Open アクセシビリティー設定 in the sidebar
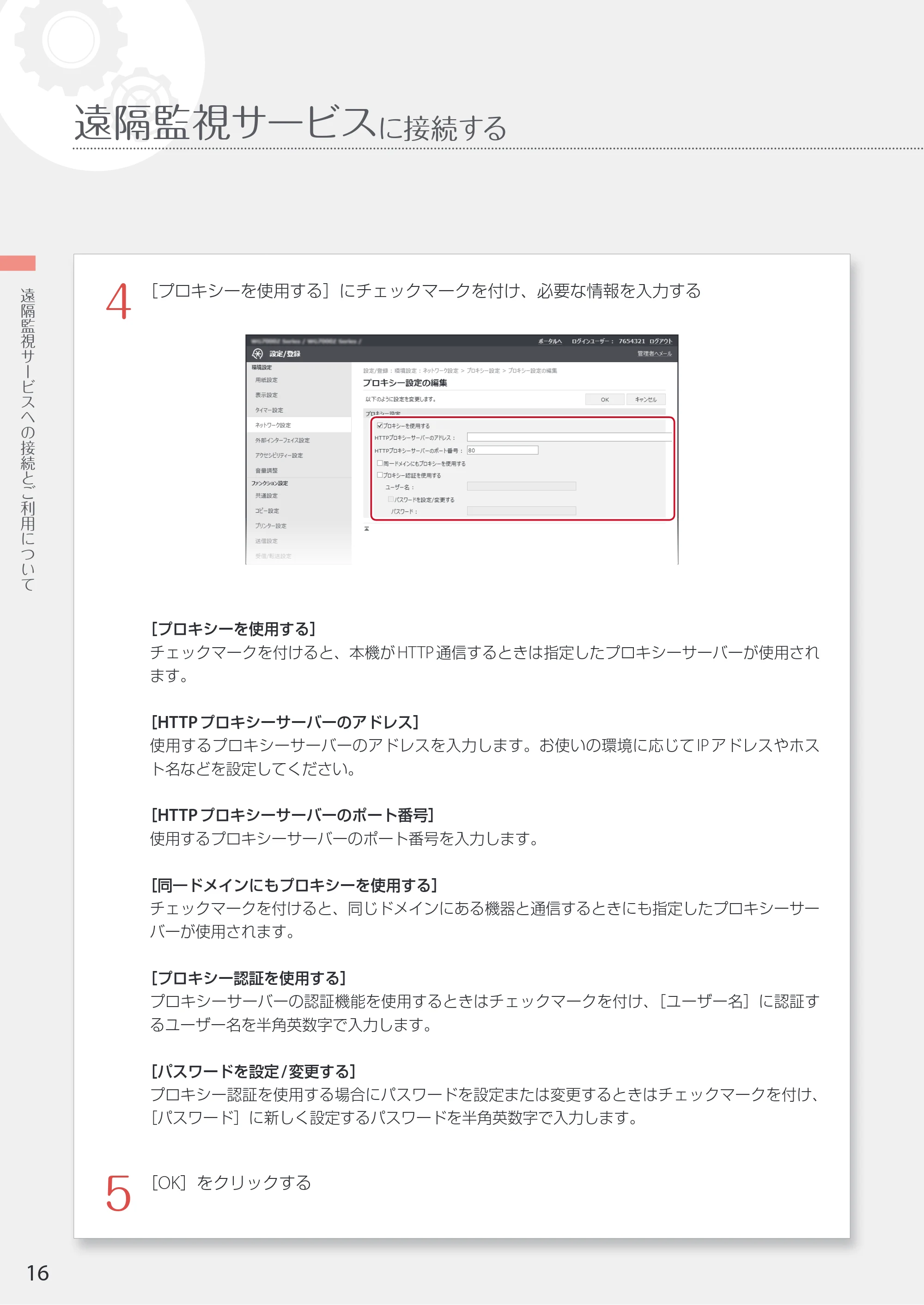924x1305 pixels. tap(279, 455)
